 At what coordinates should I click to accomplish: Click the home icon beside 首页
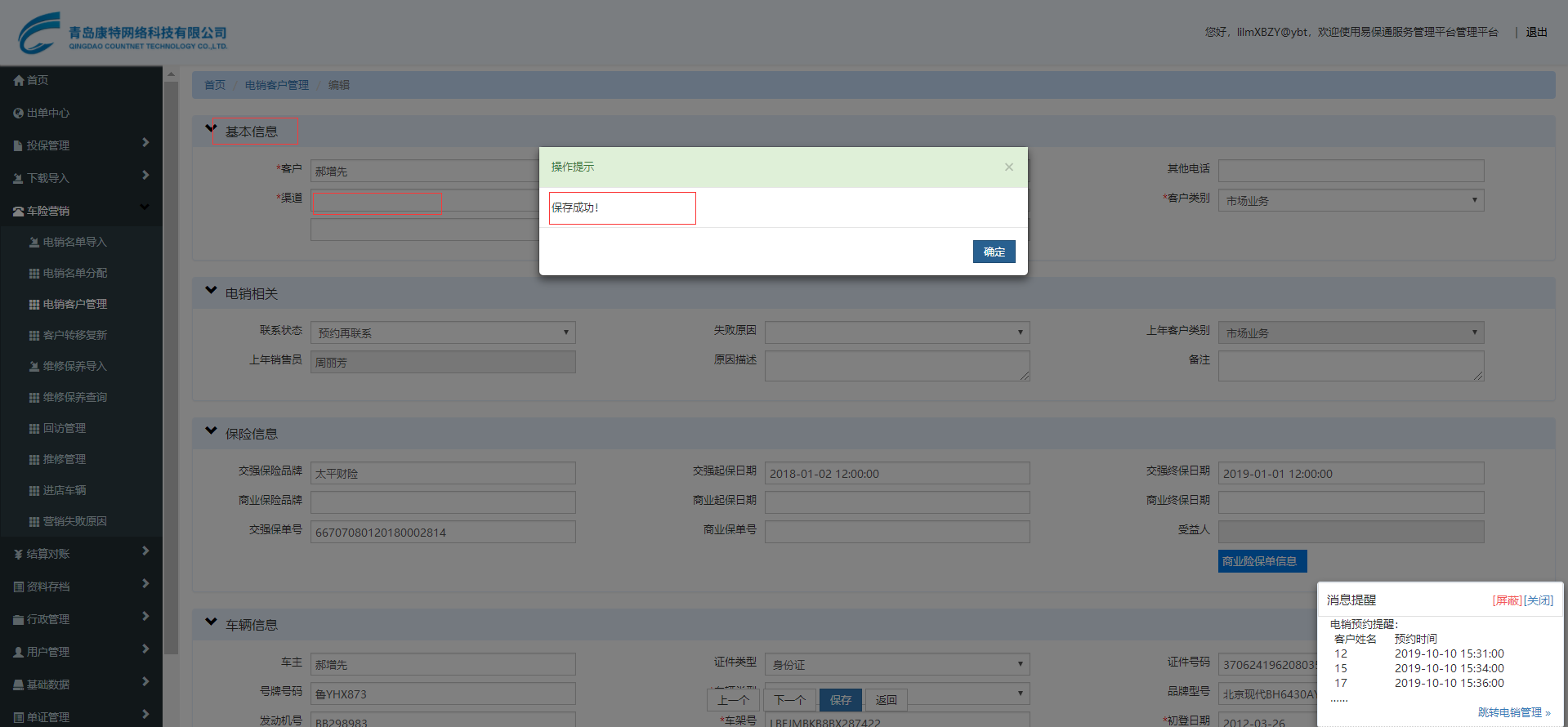coord(19,80)
